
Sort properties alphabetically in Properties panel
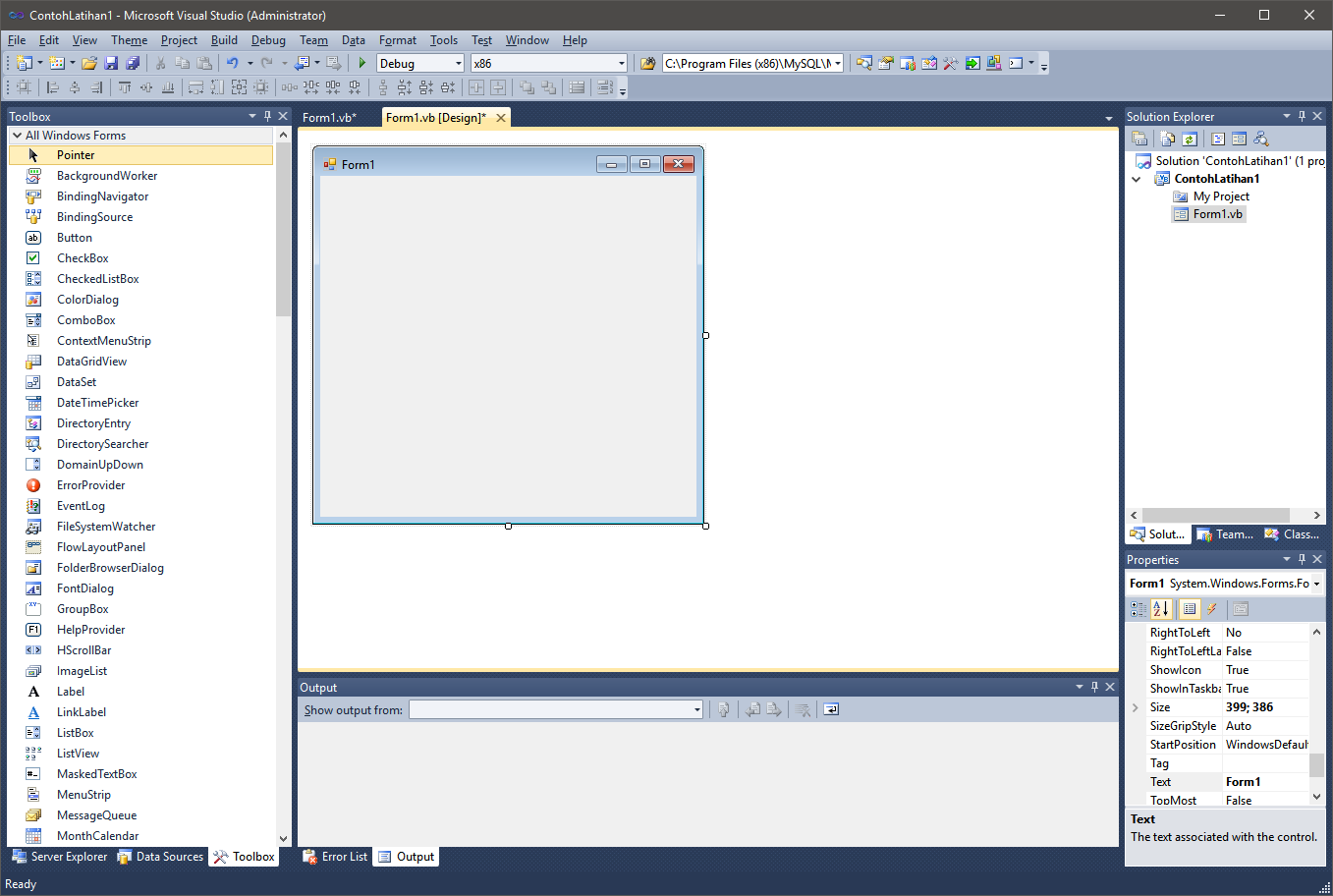1159,609
